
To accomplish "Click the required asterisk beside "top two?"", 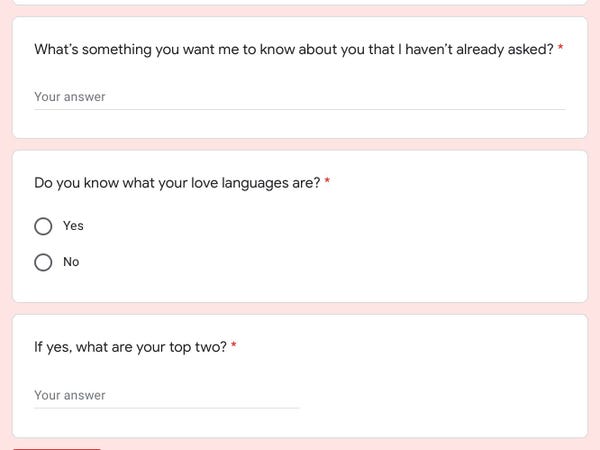I will point(234,347).
